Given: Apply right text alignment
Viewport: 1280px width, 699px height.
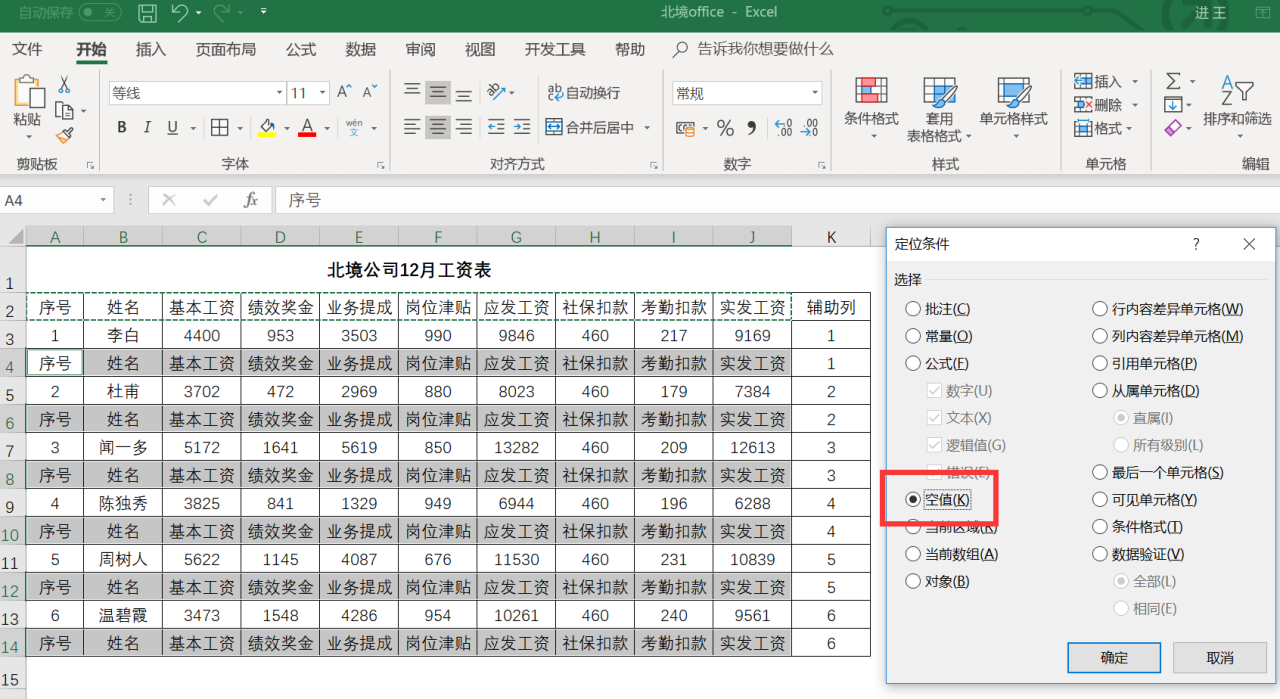Looking at the screenshot, I should (x=464, y=127).
